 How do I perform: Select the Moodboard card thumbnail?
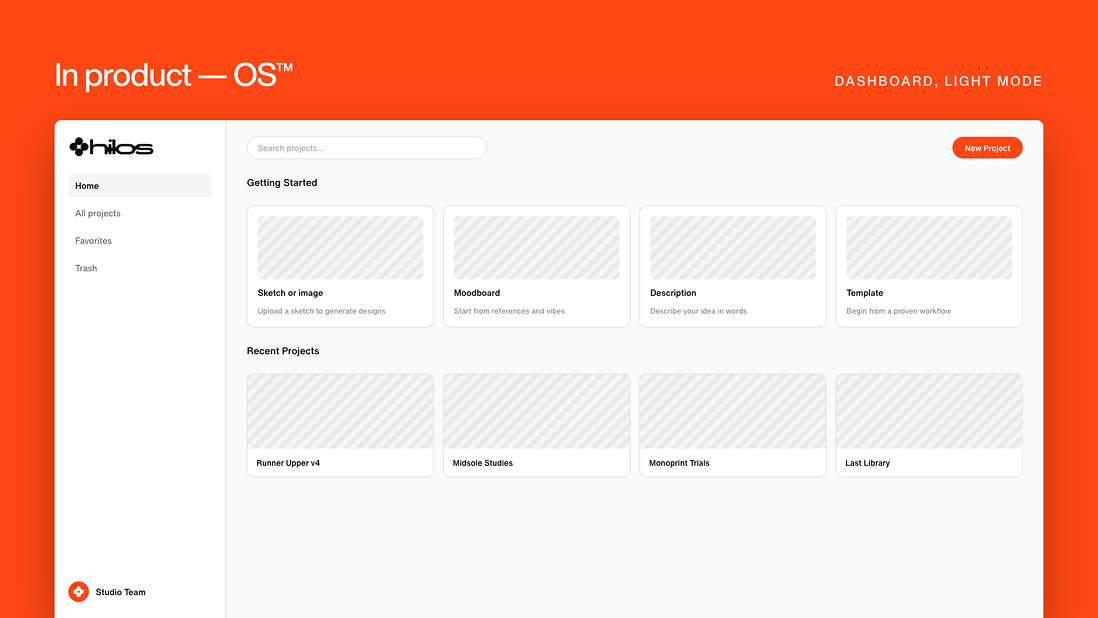(x=536, y=248)
